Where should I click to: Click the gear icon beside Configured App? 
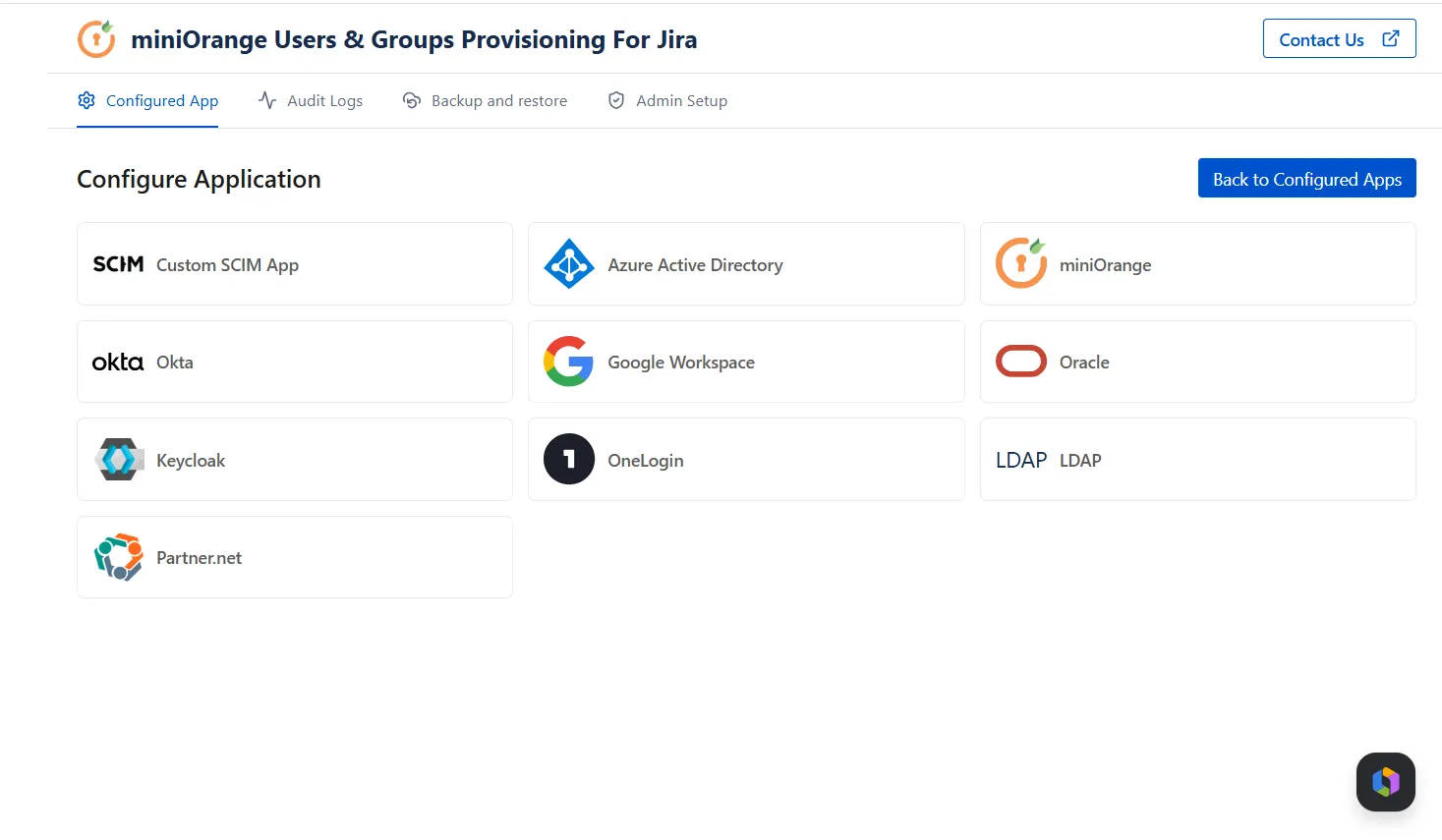[x=87, y=100]
